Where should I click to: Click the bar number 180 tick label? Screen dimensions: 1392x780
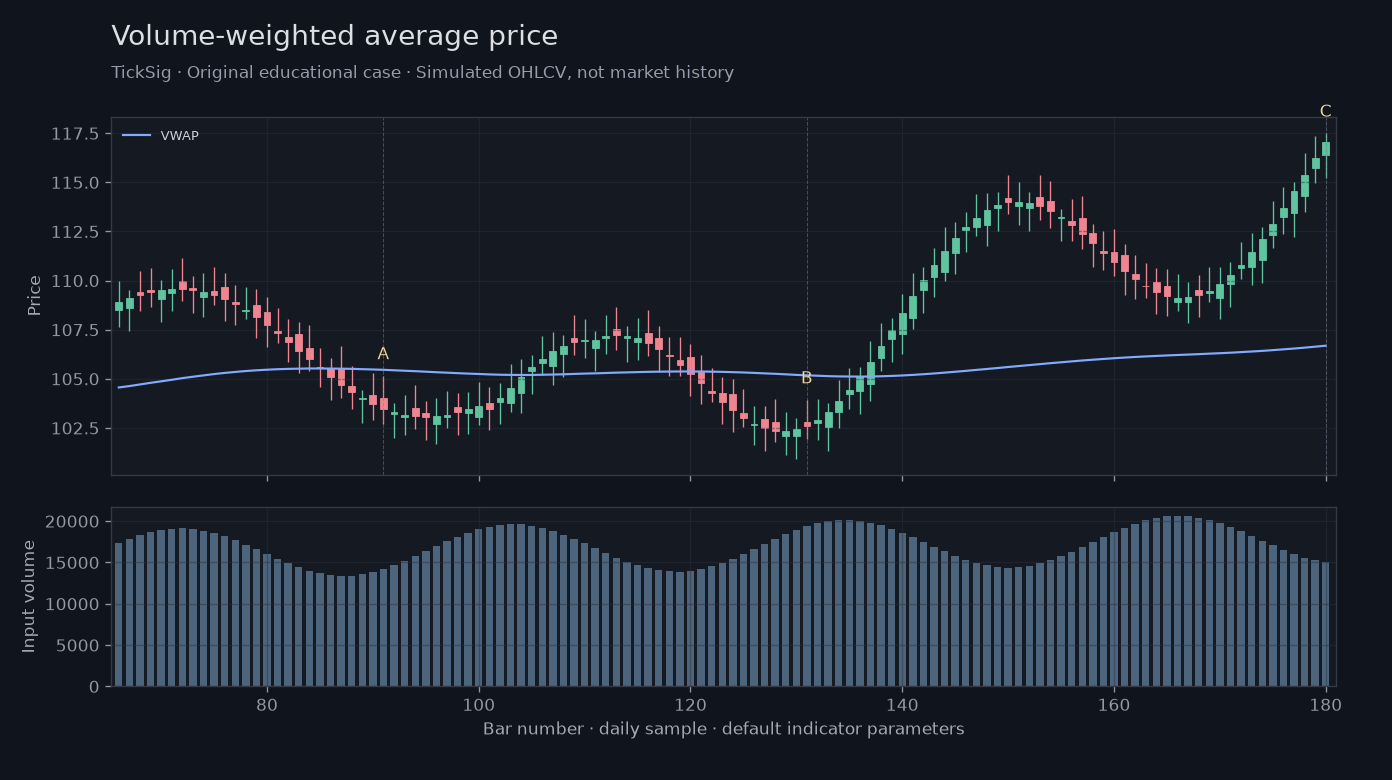pos(1326,703)
